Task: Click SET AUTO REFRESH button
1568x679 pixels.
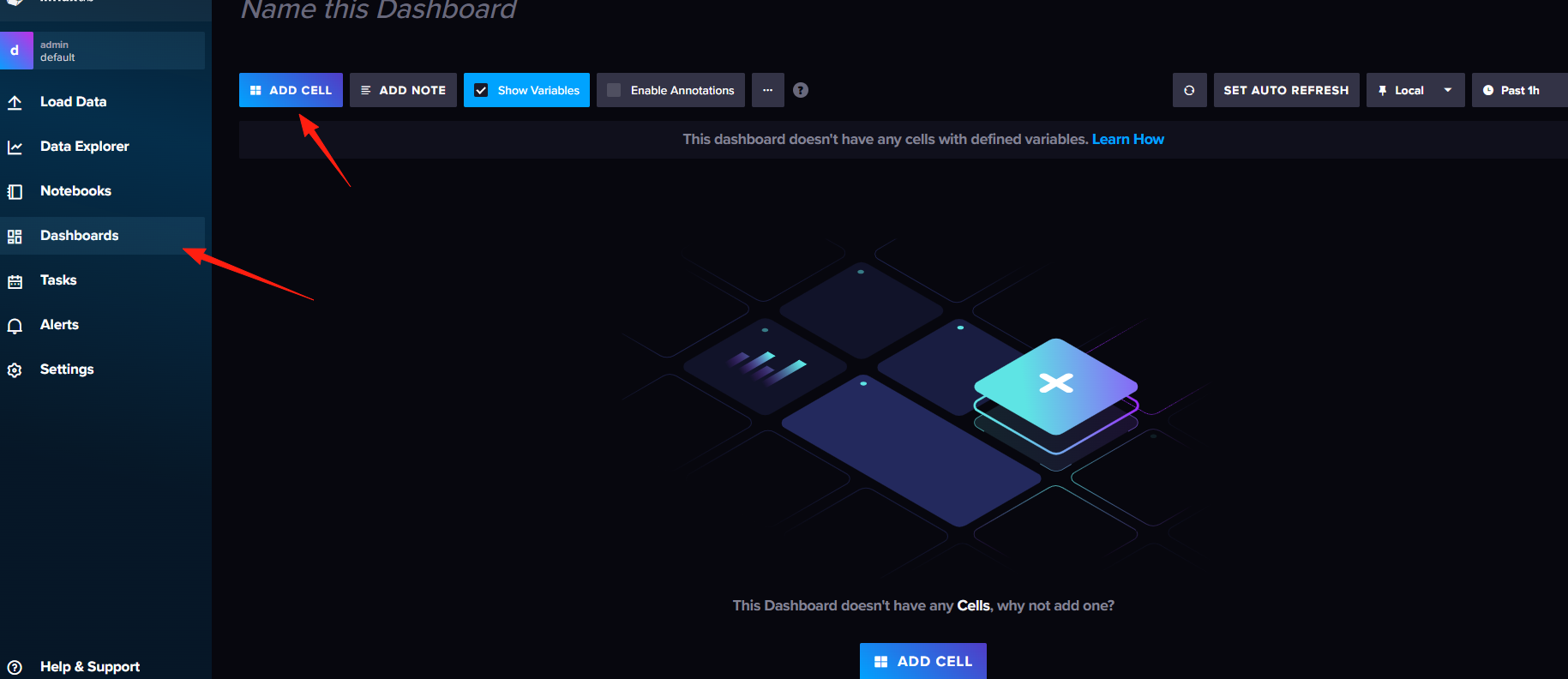Action: (1286, 90)
